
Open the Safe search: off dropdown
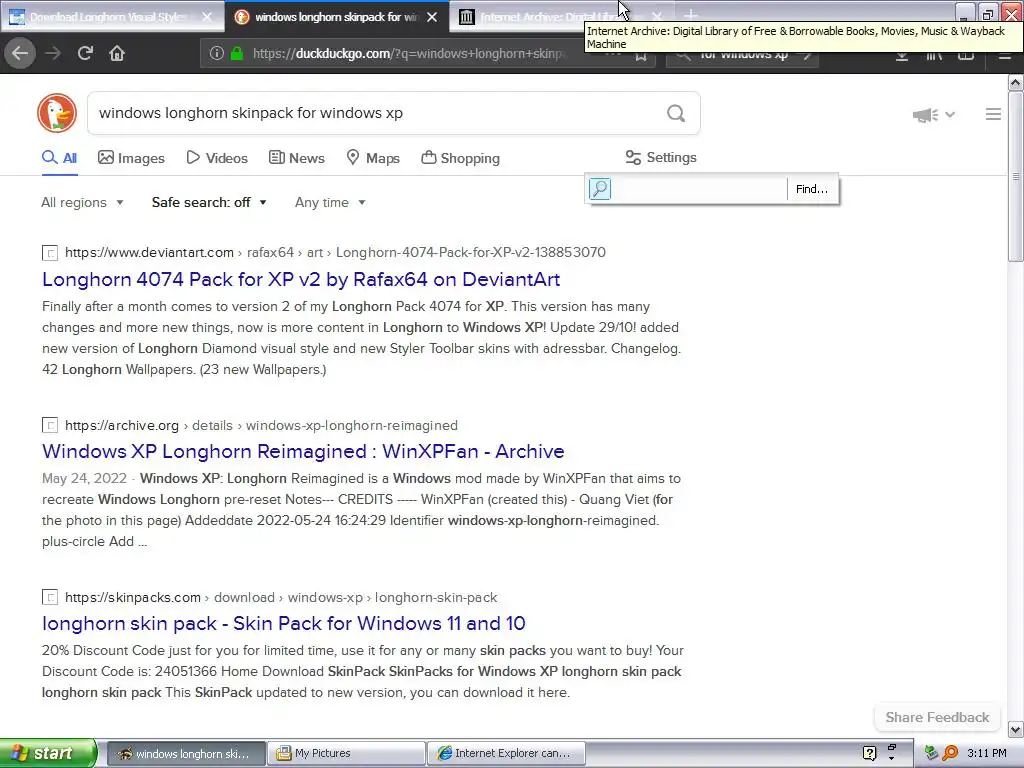(x=209, y=202)
